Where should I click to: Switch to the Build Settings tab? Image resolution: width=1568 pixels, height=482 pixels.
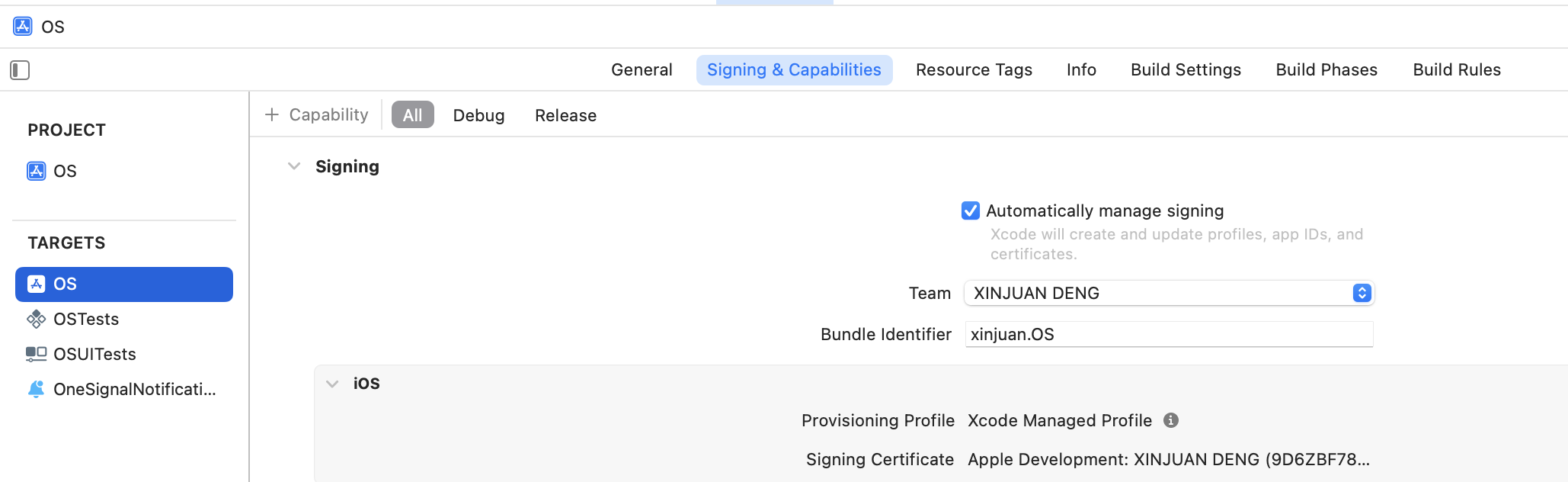coord(1186,69)
